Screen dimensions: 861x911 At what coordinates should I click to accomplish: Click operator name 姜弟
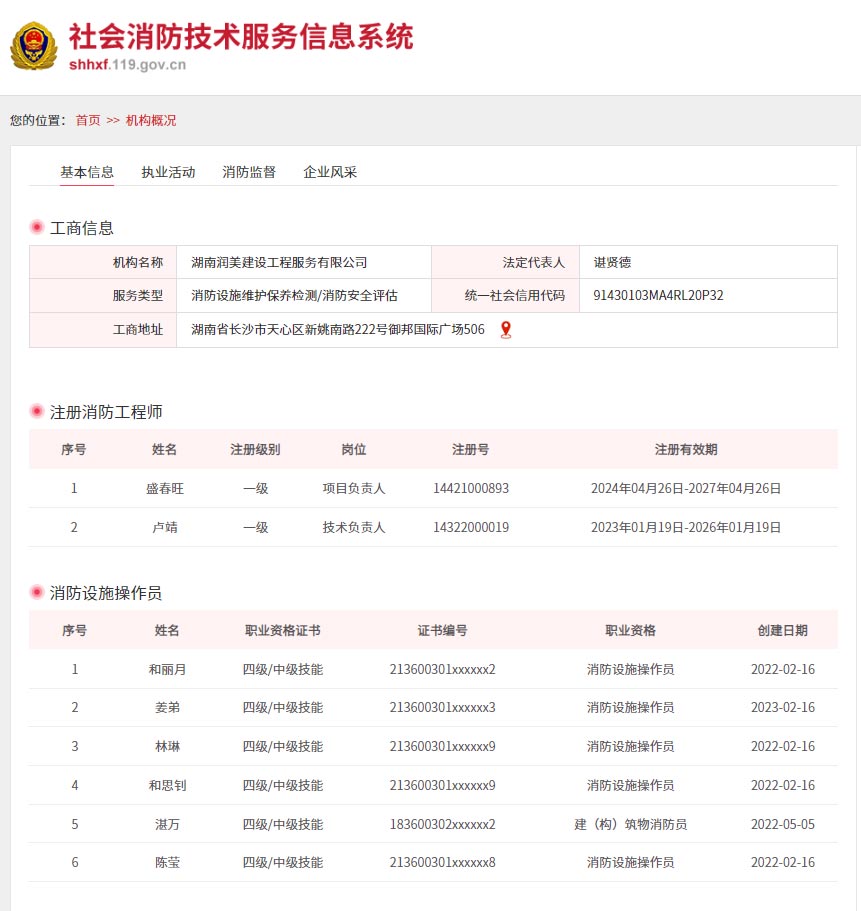(x=167, y=708)
